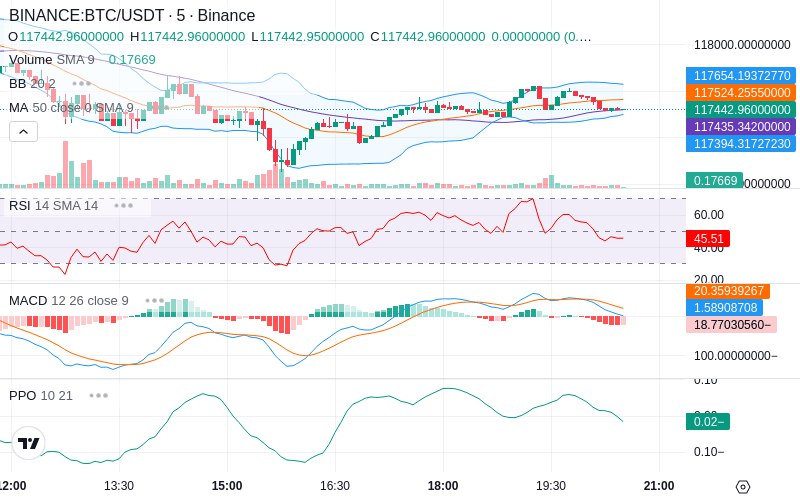
Task: Click the 21:00 time axis label
Action: pyautogui.click(x=659, y=486)
